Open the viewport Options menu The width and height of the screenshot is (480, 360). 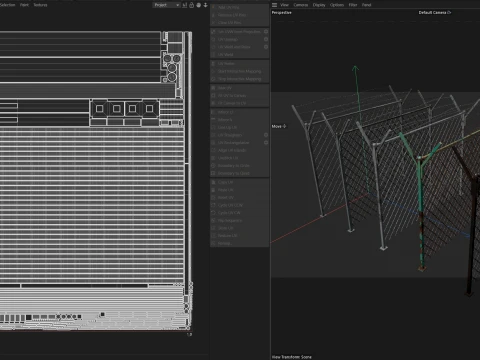[x=337, y=5]
